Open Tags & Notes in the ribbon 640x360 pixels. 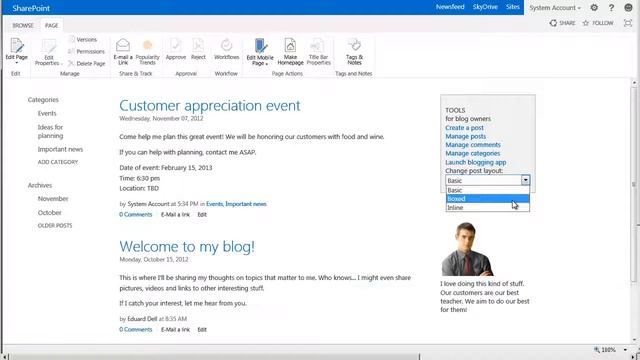tap(354, 52)
